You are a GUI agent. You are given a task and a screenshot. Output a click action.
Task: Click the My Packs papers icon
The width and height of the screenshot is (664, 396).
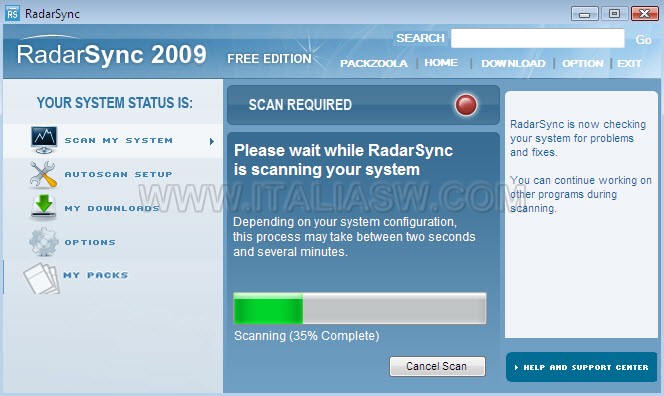click(x=42, y=278)
